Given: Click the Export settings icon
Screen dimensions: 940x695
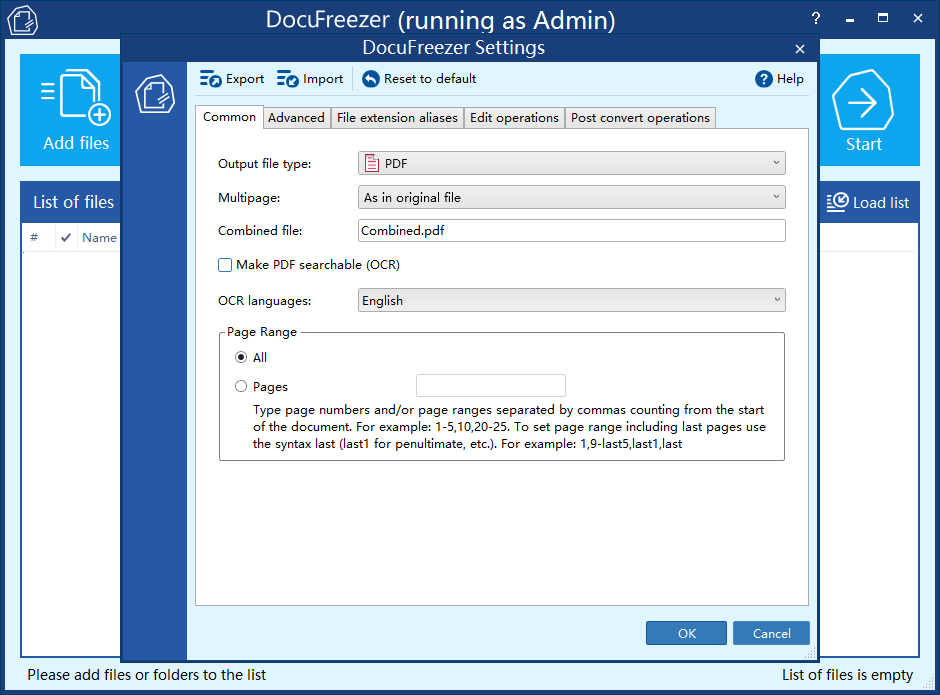Looking at the screenshot, I should pyautogui.click(x=210, y=79).
